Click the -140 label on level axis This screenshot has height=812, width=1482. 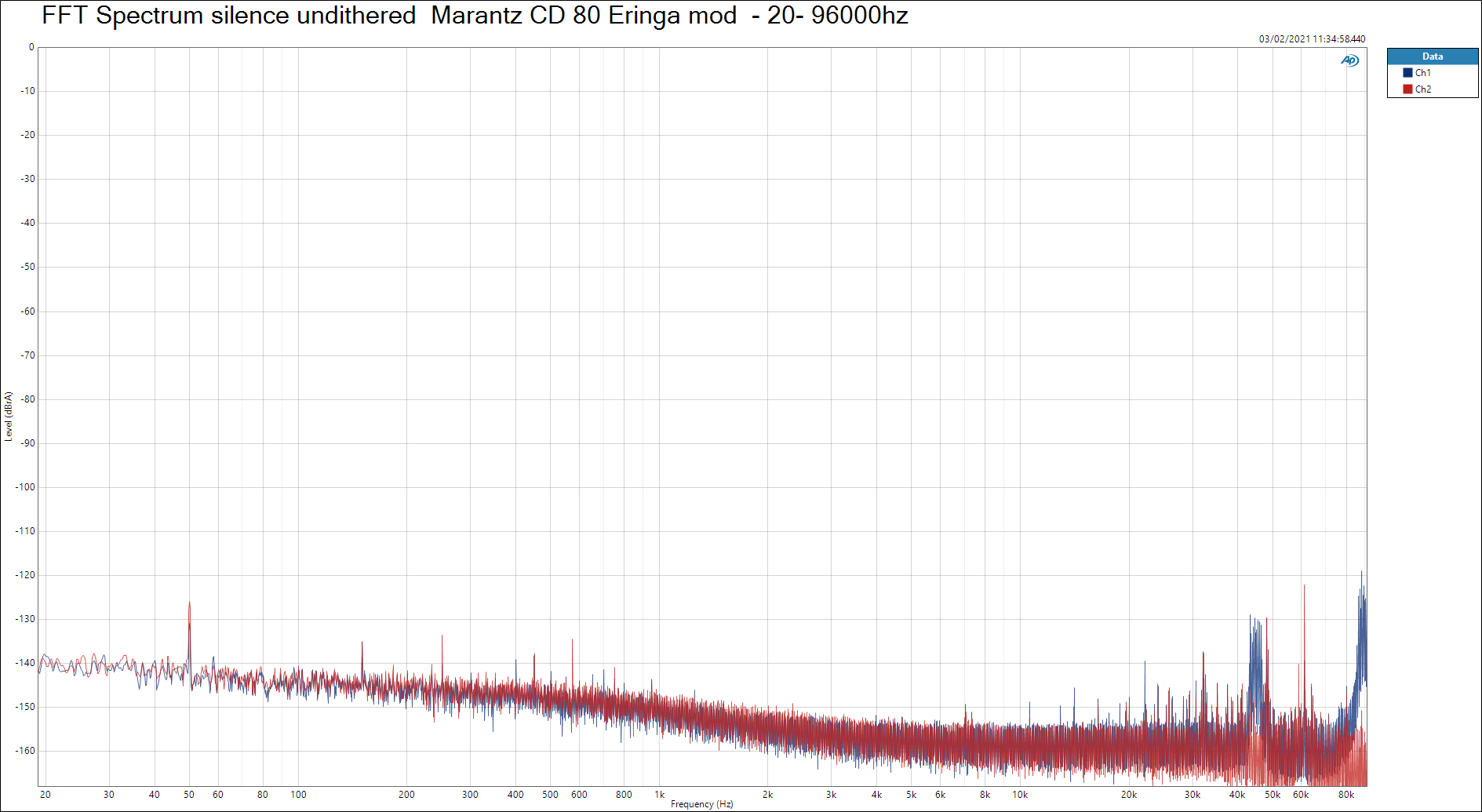pos(26,663)
